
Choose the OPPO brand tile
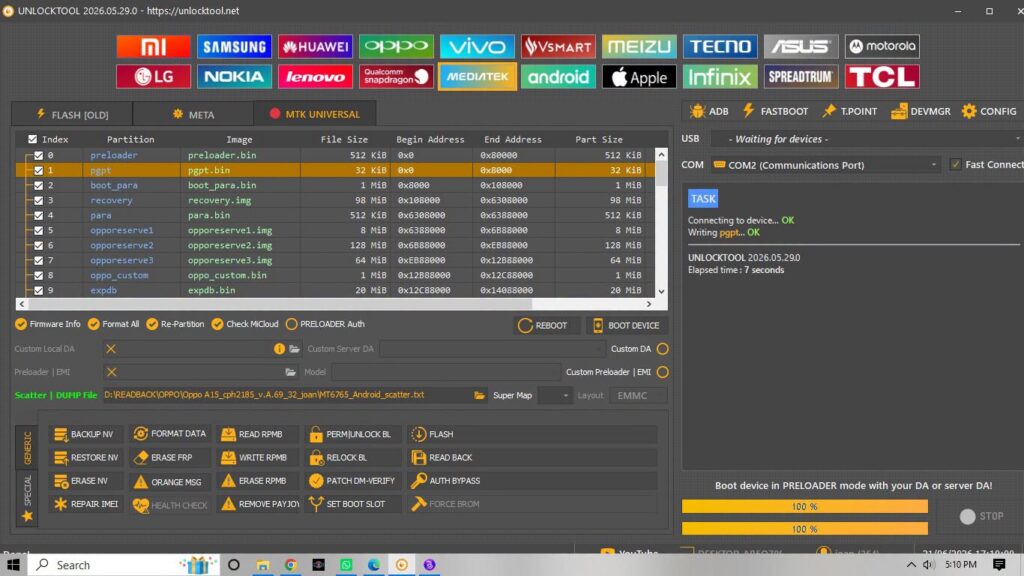(396, 46)
